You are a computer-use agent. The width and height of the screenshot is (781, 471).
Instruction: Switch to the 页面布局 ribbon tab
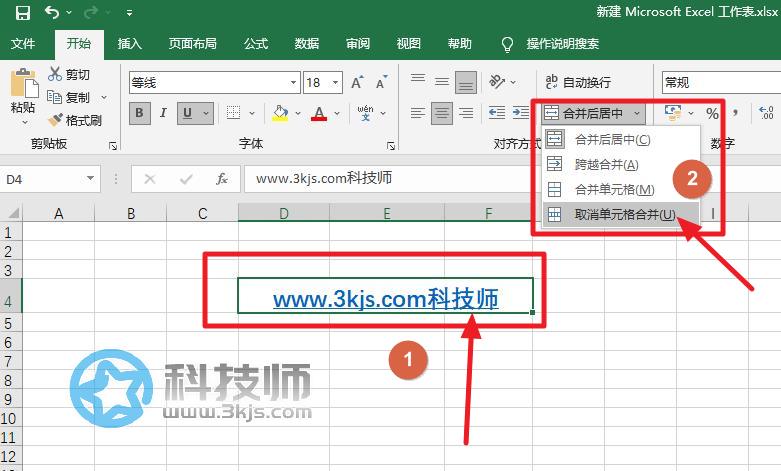pos(192,44)
